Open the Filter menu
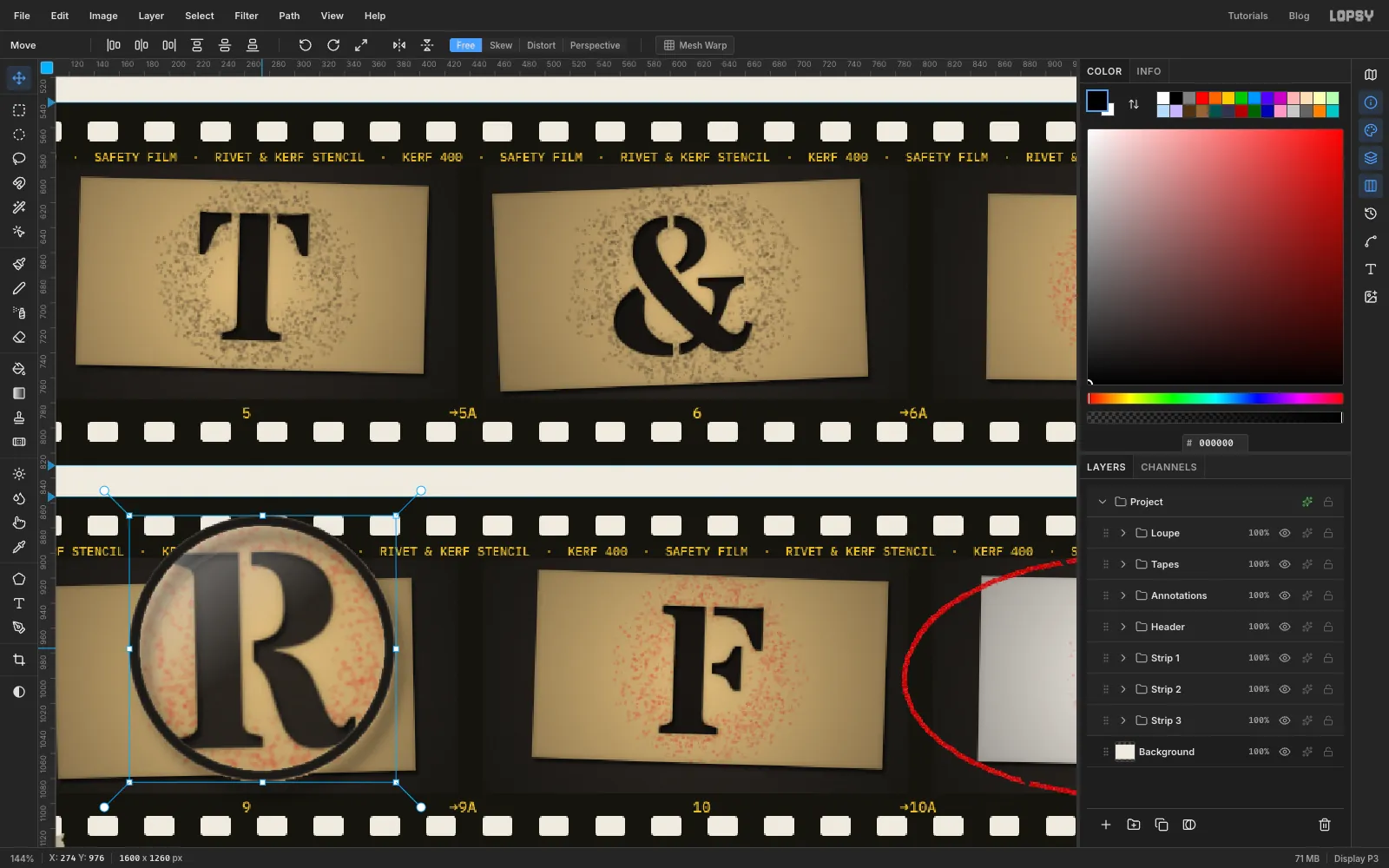1389x868 pixels. (246, 16)
